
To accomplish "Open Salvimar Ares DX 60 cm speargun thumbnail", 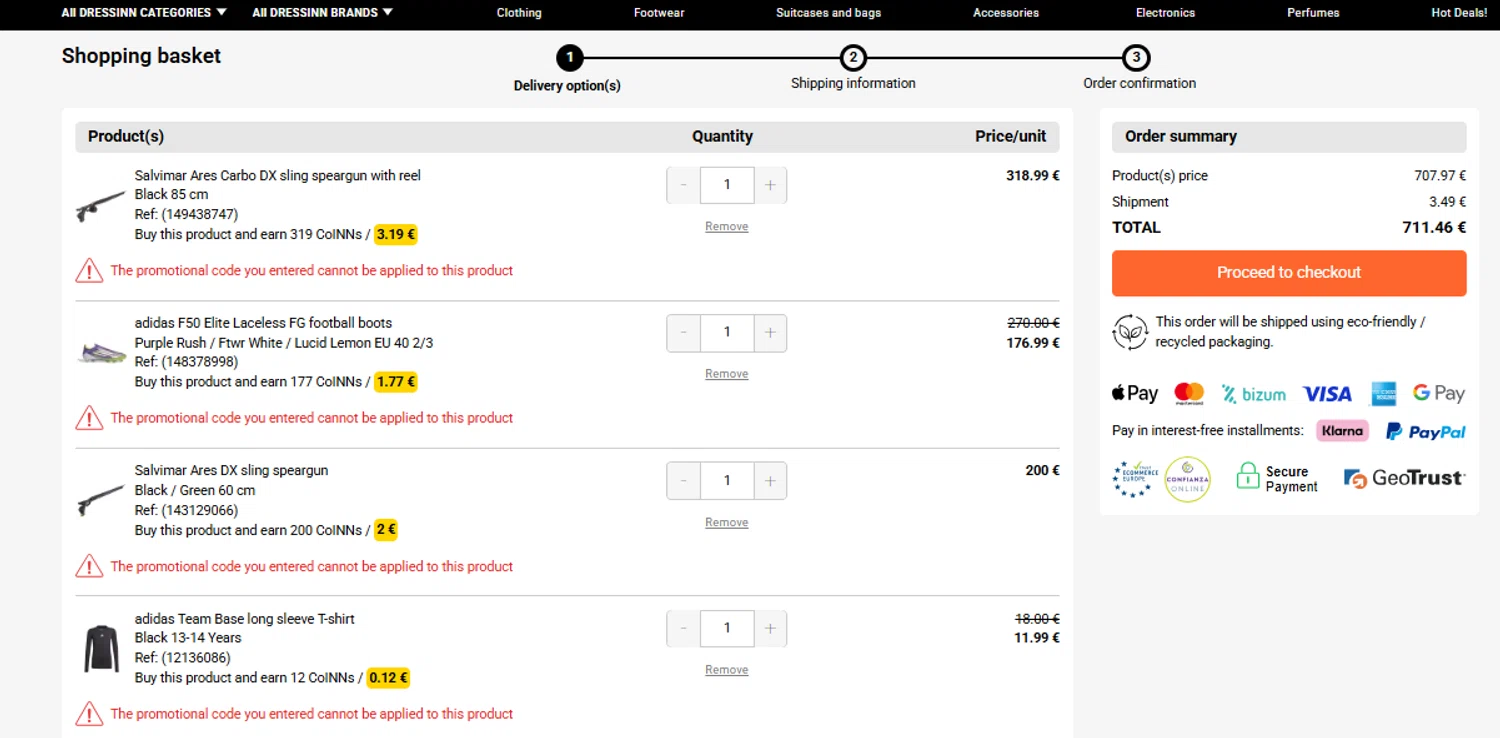I will [101, 501].
